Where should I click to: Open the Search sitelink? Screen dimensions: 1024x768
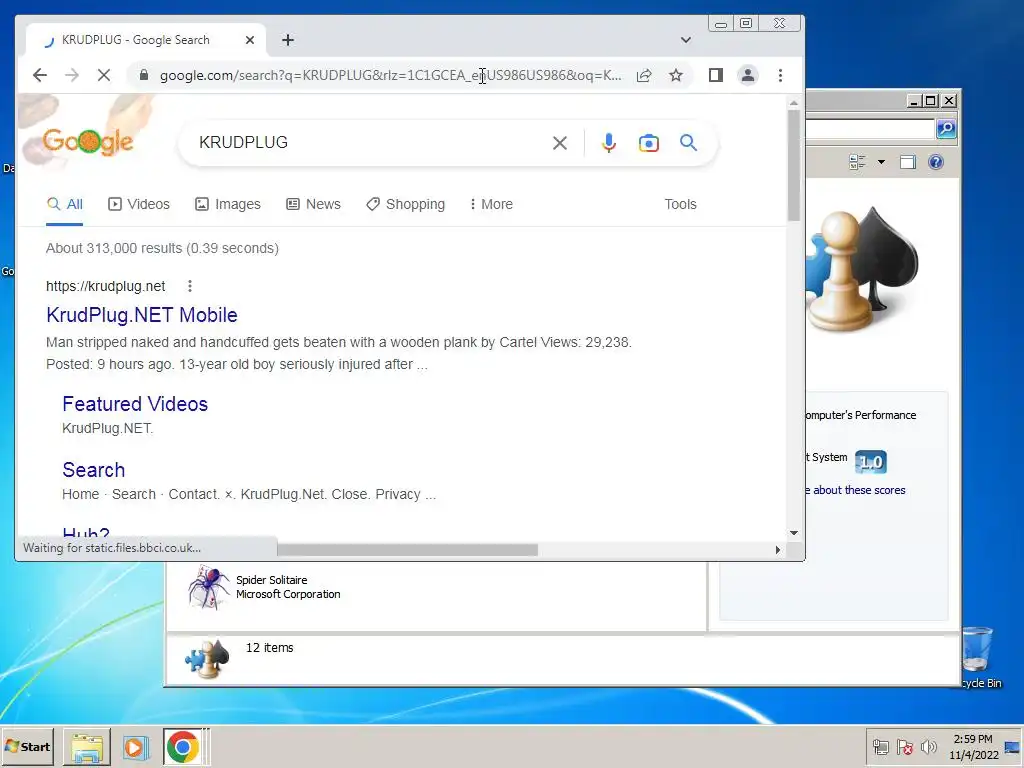[93, 470]
